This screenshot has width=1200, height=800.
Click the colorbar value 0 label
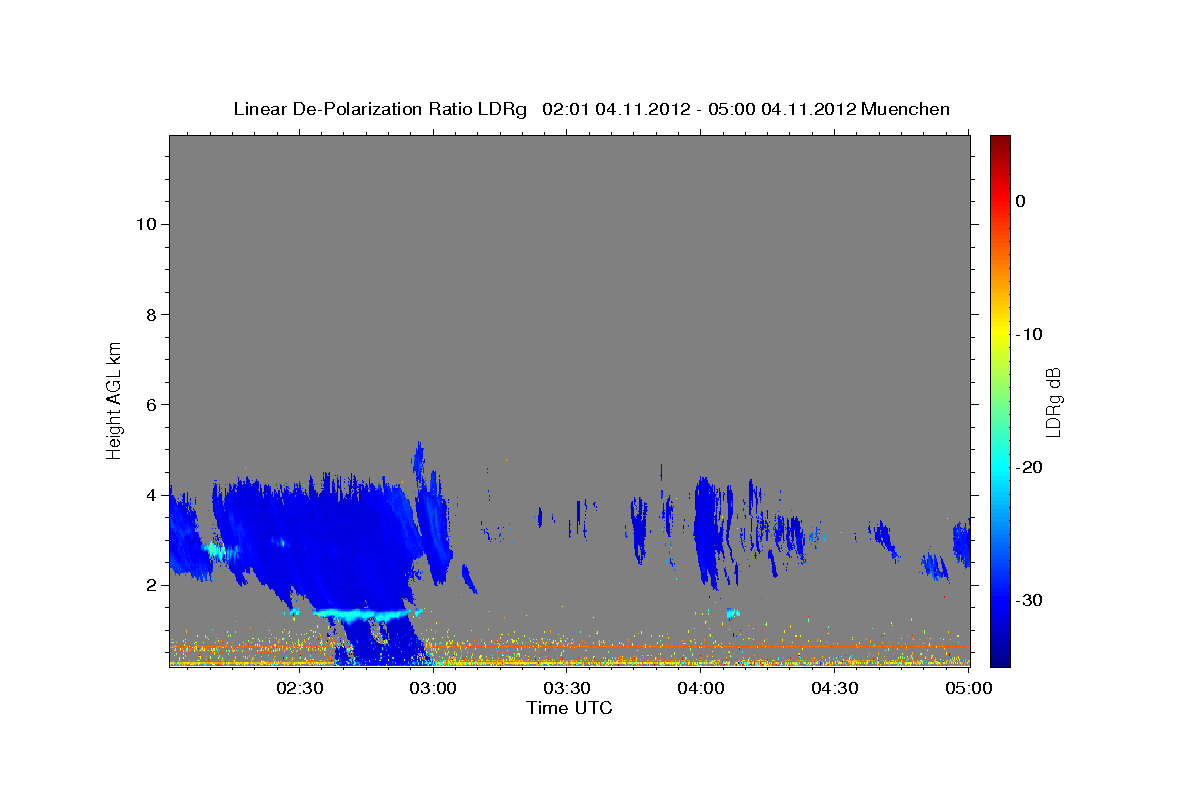[x=1021, y=201]
